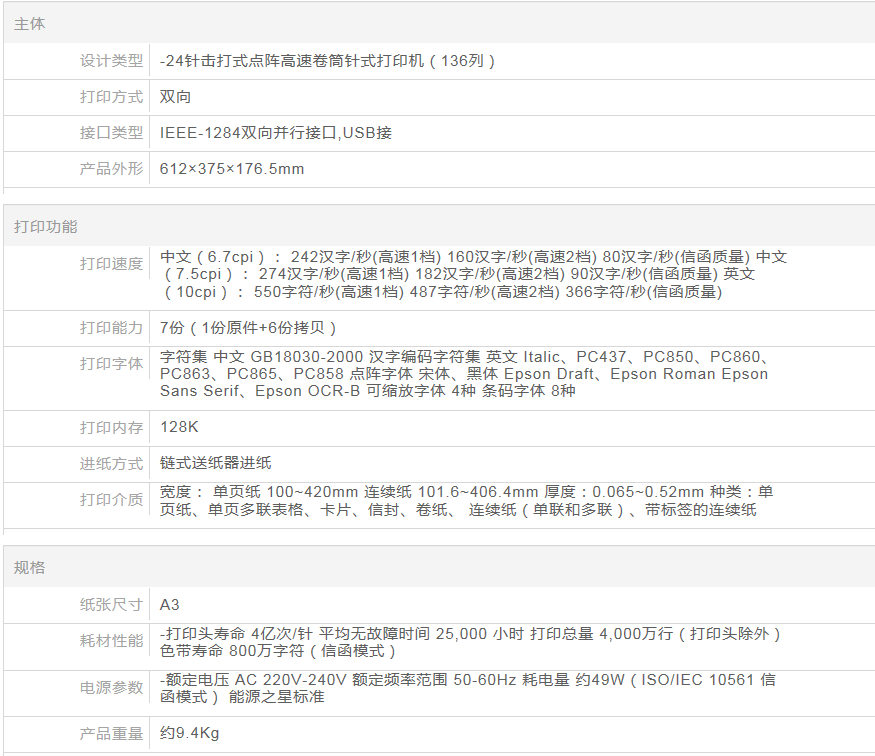This screenshot has height=756, width=875.
Task: Click the 约9.4Kg product weight value
Action: pos(189,734)
